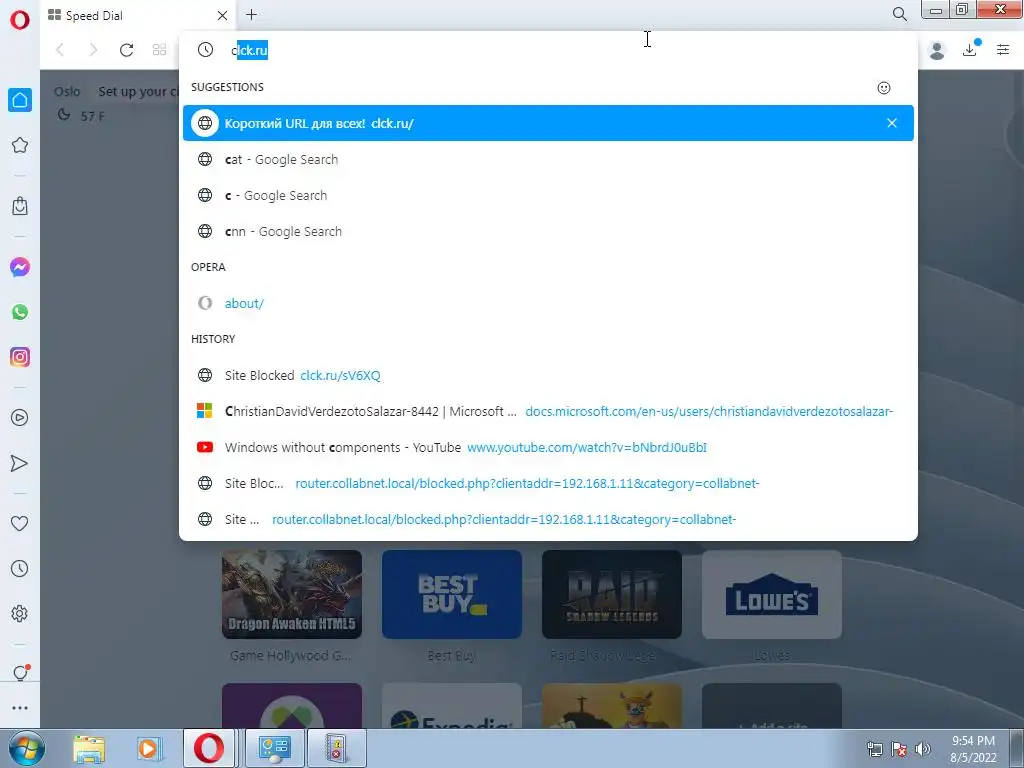Open the three-dots sidebar setup
The height and width of the screenshot is (768, 1024).
[20, 708]
